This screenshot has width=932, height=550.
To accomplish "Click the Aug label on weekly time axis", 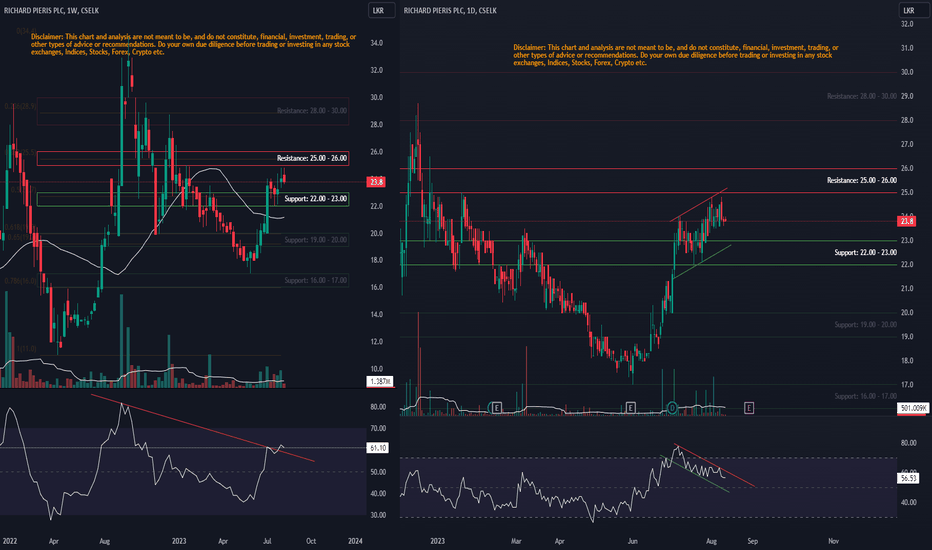I will [x=105, y=541].
